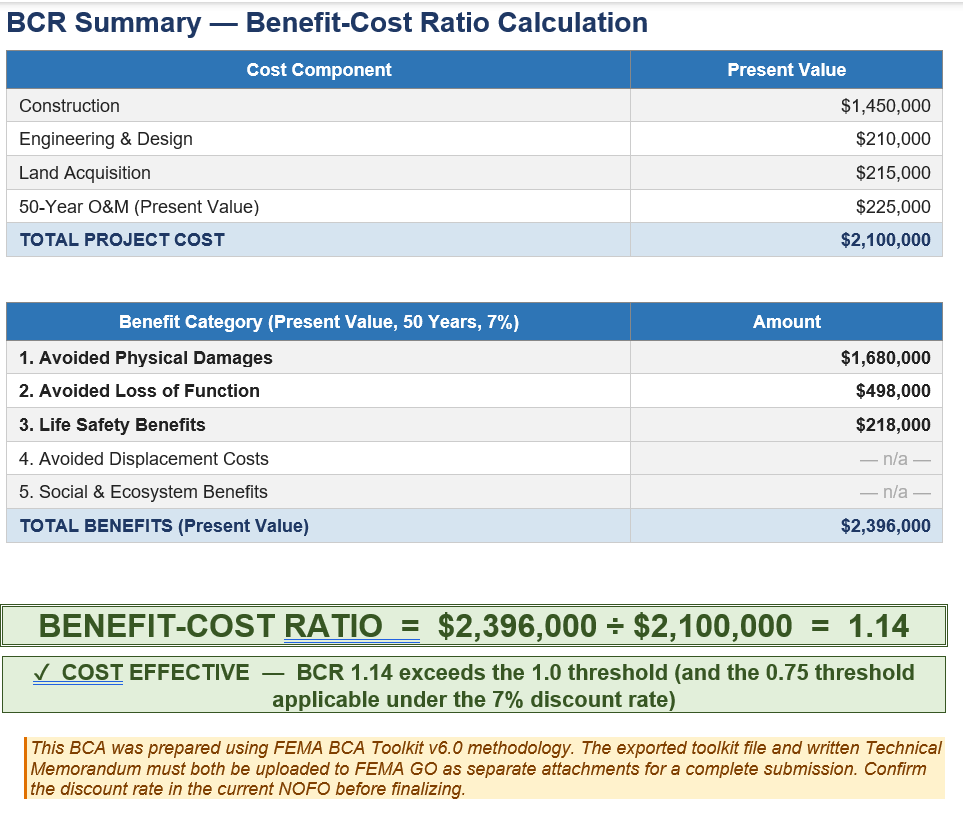Click the Amount column header
The height and width of the screenshot is (819, 963).
click(x=786, y=322)
